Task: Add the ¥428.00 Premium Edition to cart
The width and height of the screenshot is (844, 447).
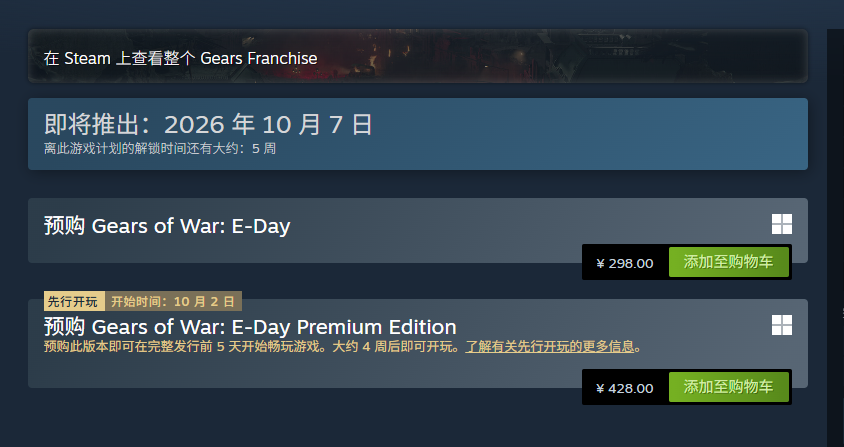Action: pyautogui.click(x=729, y=387)
